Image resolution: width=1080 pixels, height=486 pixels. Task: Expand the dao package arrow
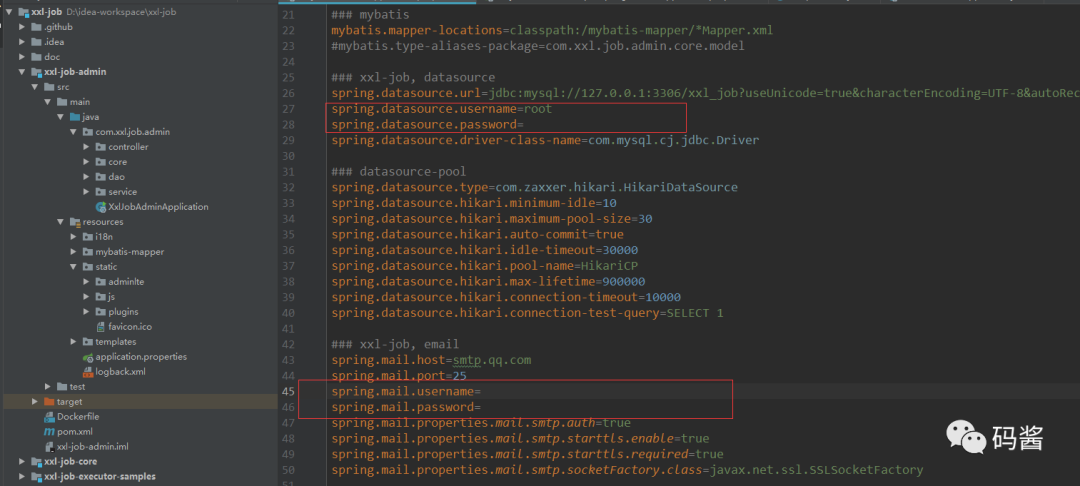86,177
